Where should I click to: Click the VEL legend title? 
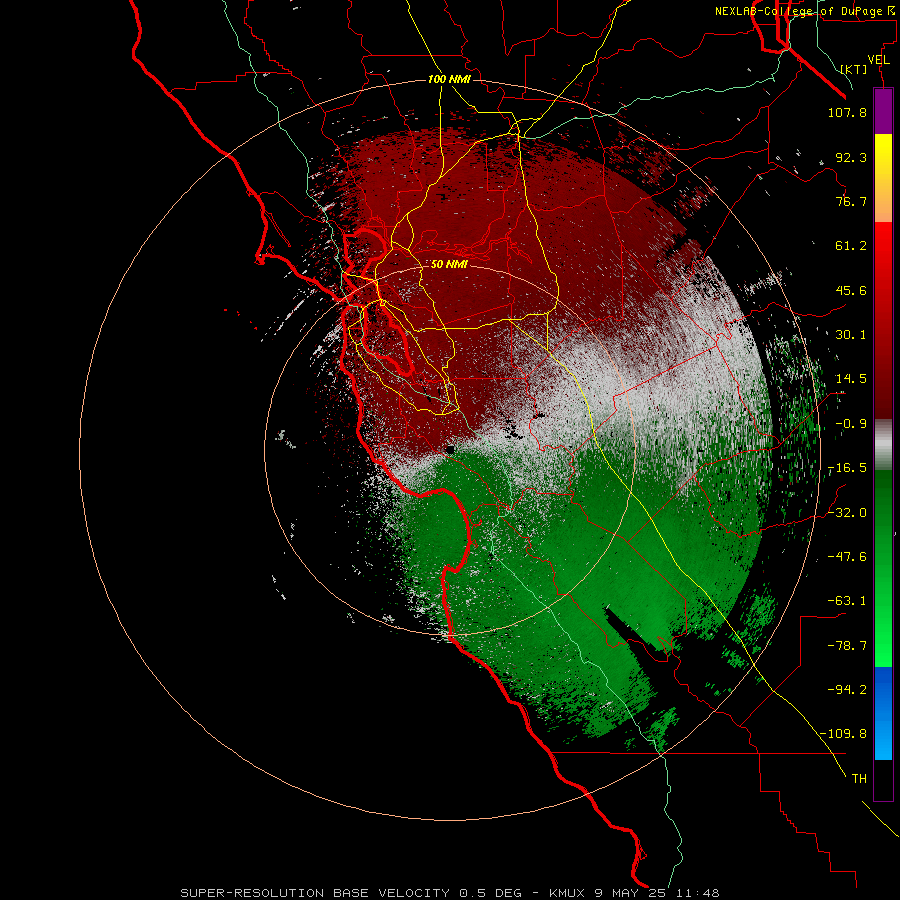(x=878, y=60)
